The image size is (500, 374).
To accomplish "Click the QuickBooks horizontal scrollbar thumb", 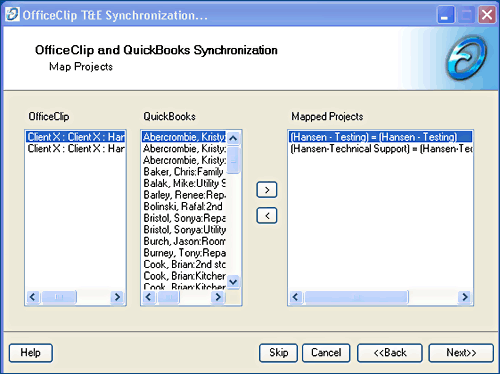I will pyautogui.click(x=169, y=297).
